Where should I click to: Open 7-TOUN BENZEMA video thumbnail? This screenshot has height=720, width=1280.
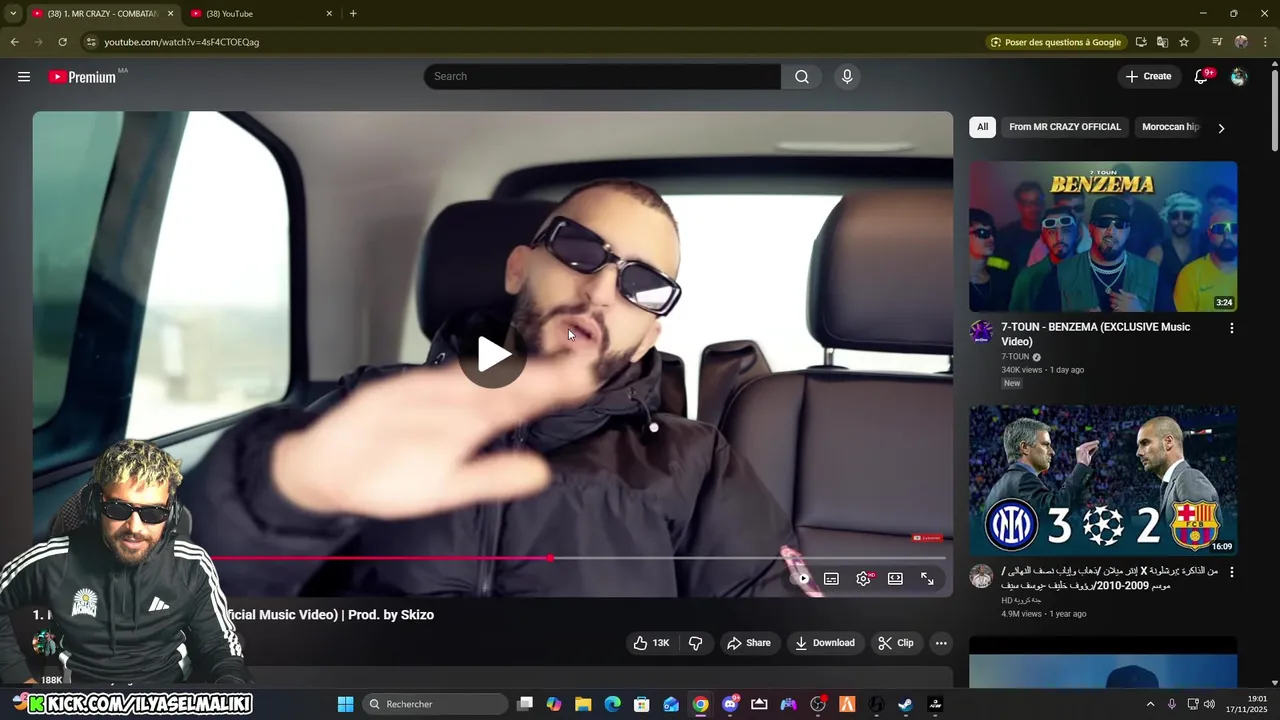1103,236
